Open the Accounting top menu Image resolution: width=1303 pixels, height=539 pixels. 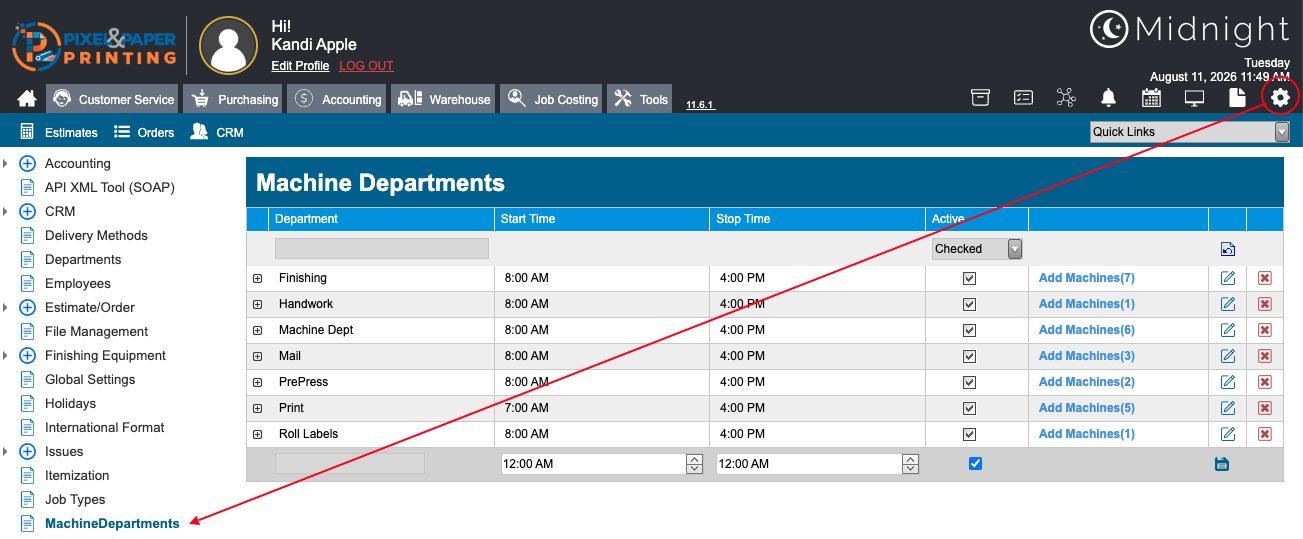coord(338,99)
